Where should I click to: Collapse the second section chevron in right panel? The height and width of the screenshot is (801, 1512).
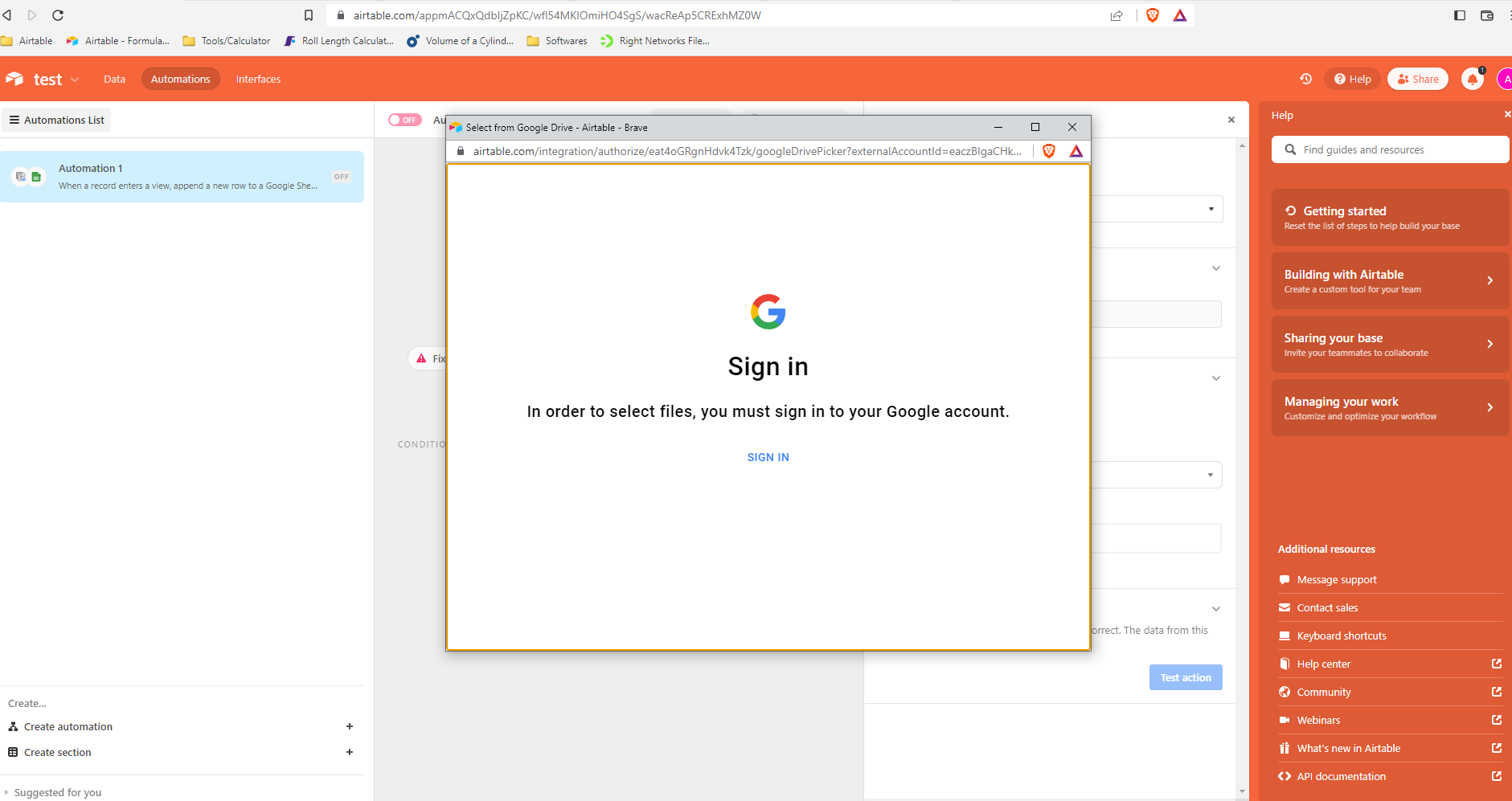click(1216, 378)
